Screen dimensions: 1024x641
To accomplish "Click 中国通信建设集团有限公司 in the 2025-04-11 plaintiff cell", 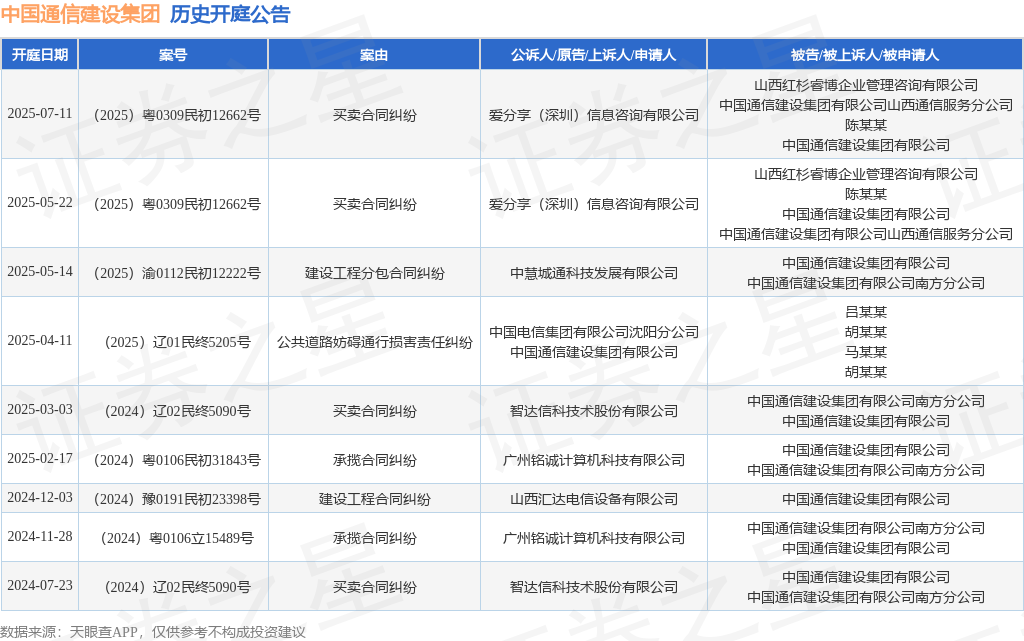I will [x=594, y=352].
